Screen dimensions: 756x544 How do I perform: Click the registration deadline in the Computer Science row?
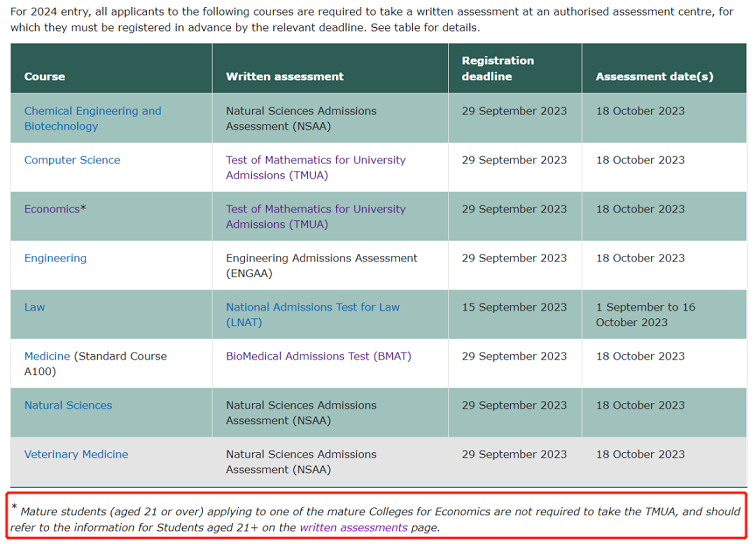[x=514, y=160]
